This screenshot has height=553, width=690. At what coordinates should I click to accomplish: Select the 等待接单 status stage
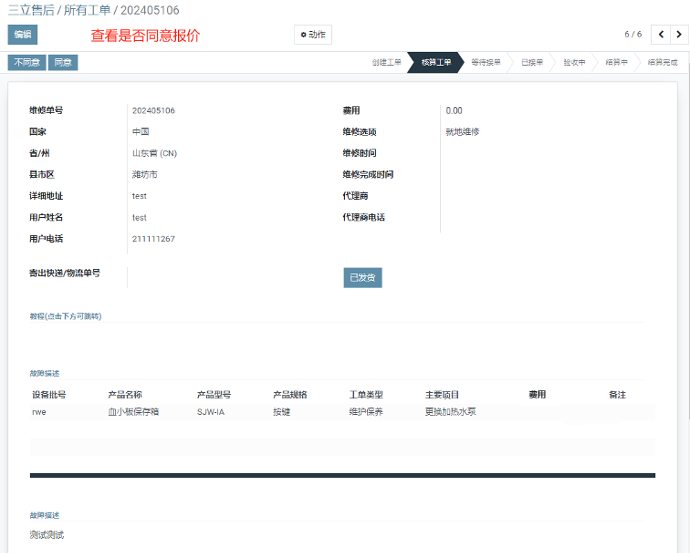click(486, 62)
